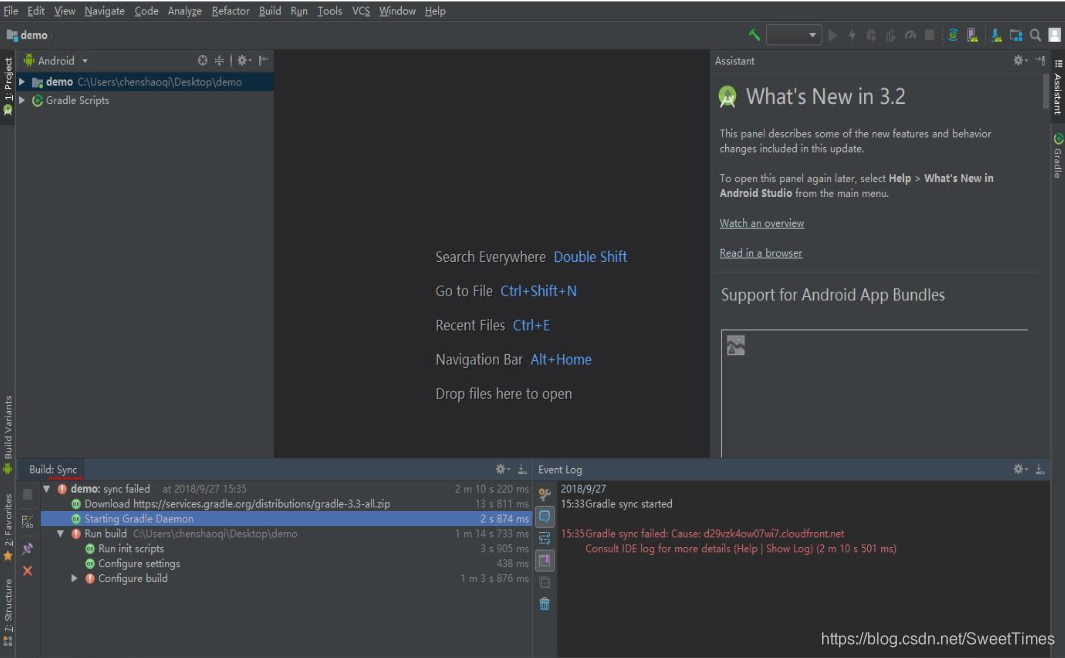
Task: Open the Android view dropdown
Action: pyautogui.click(x=56, y=60)
